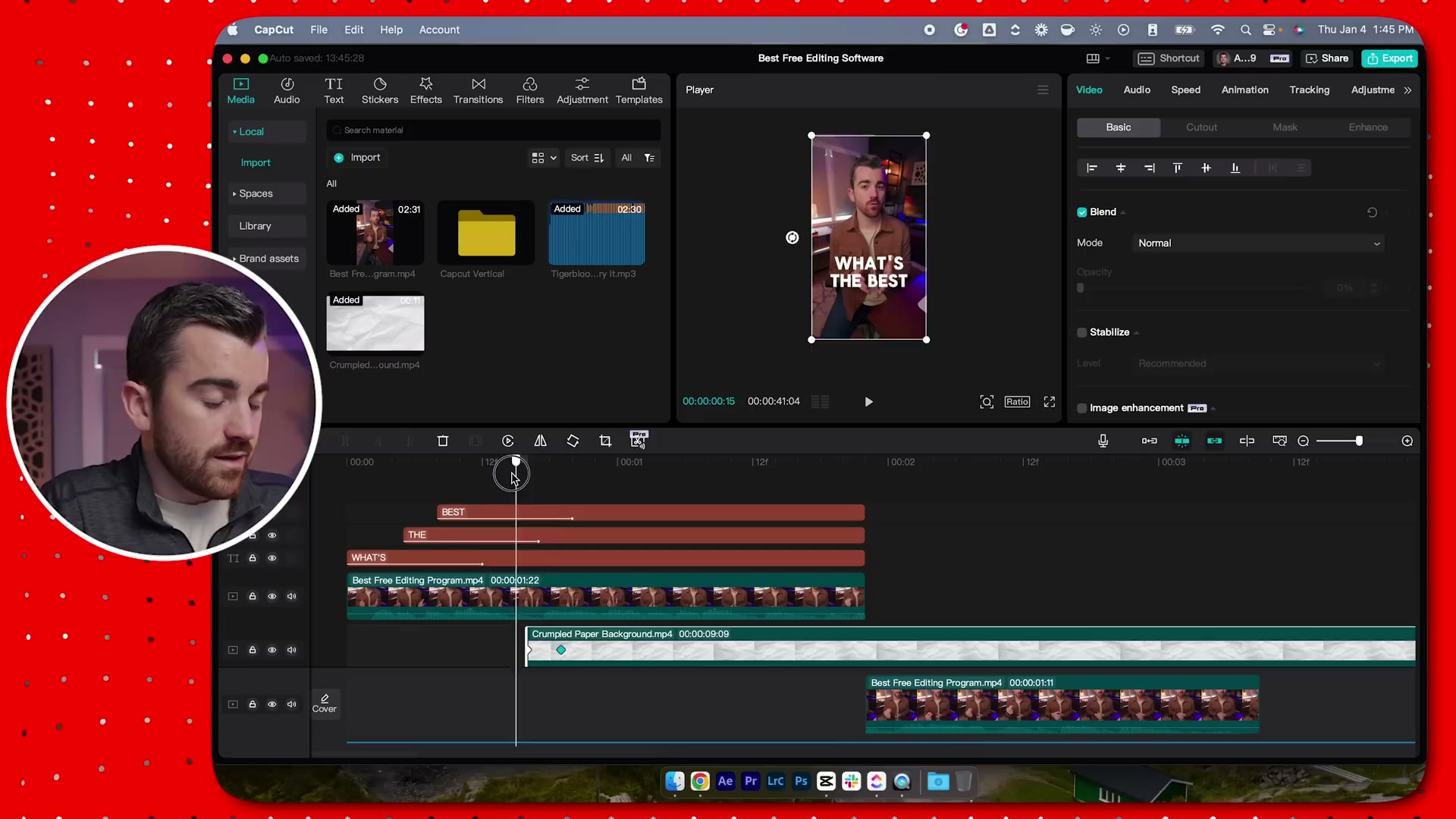Adjust the timeline zoom slider handle
Image resolution: width=1456 pixels, height=819 pixels.
[x=1359, y=441]
